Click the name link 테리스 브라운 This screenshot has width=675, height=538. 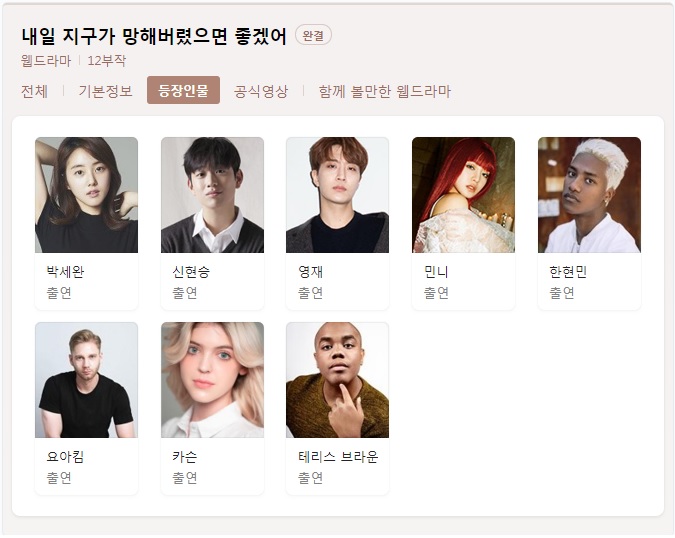[338, 457]
